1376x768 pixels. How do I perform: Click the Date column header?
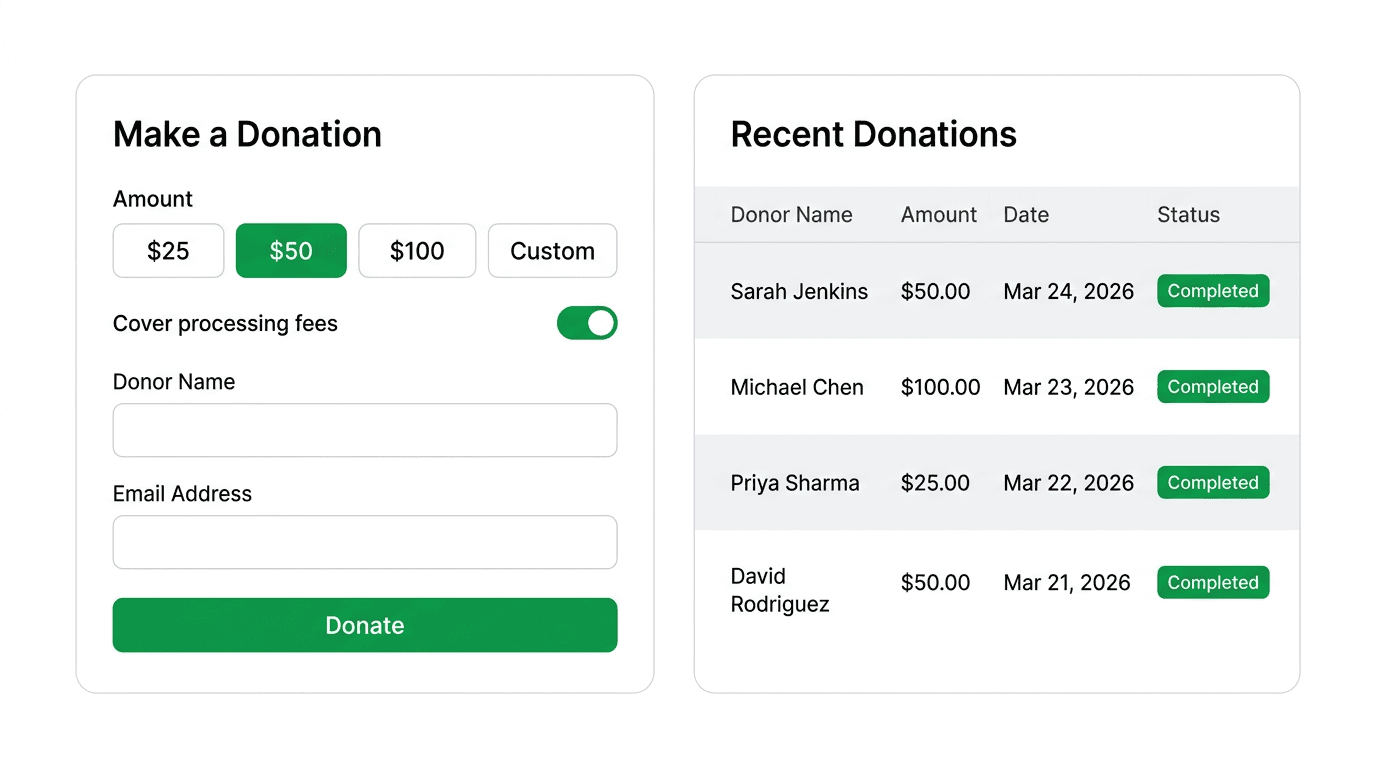click(1025, 214)
